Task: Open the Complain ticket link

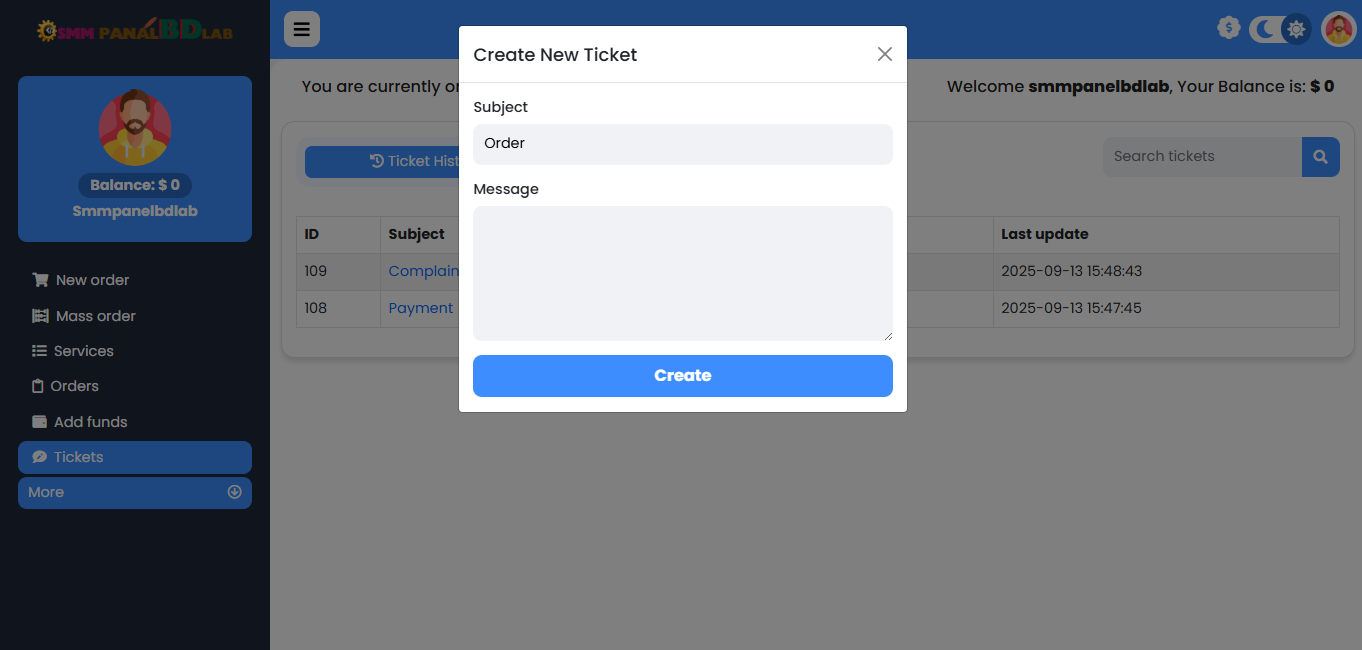Action: tap(424, 271)
